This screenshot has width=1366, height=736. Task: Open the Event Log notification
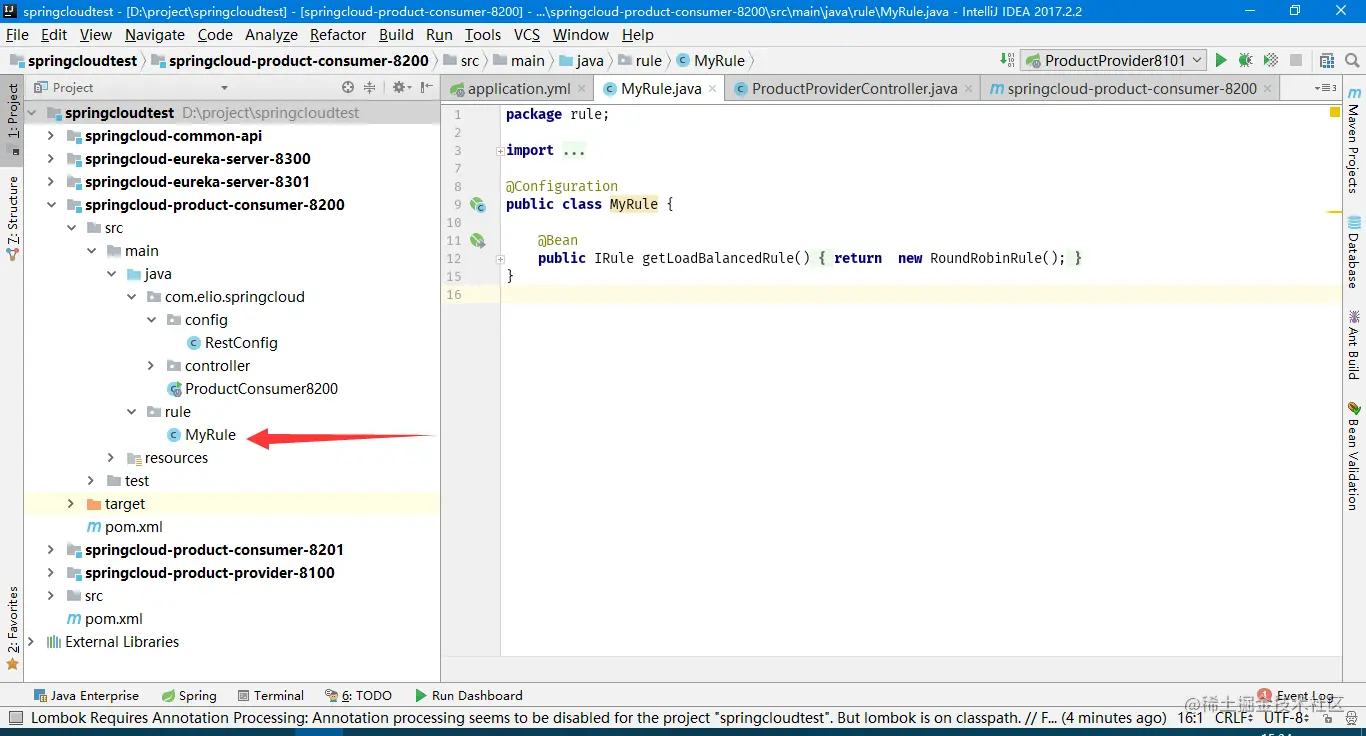[x=1296, y=695]
